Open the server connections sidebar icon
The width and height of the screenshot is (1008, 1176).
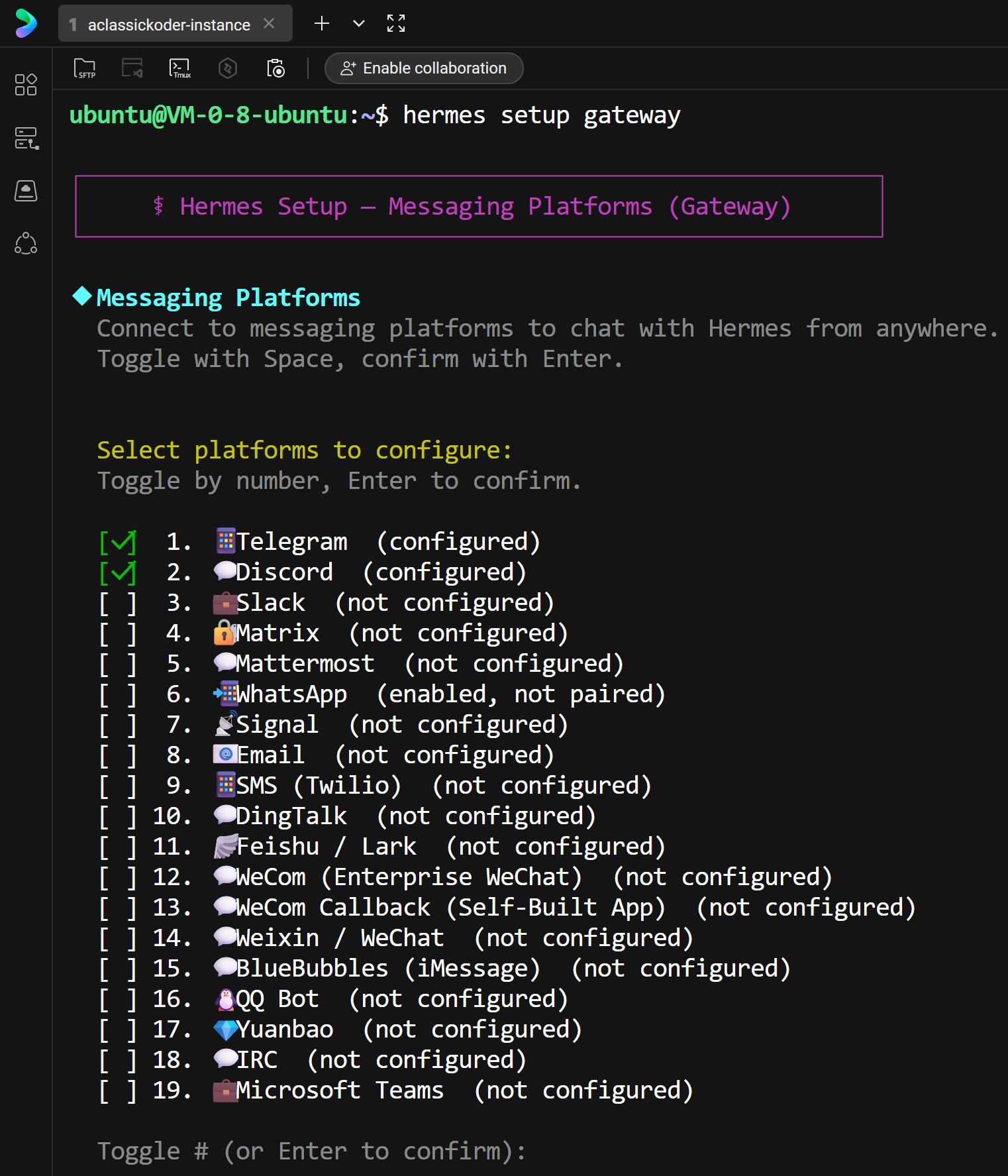26,138
